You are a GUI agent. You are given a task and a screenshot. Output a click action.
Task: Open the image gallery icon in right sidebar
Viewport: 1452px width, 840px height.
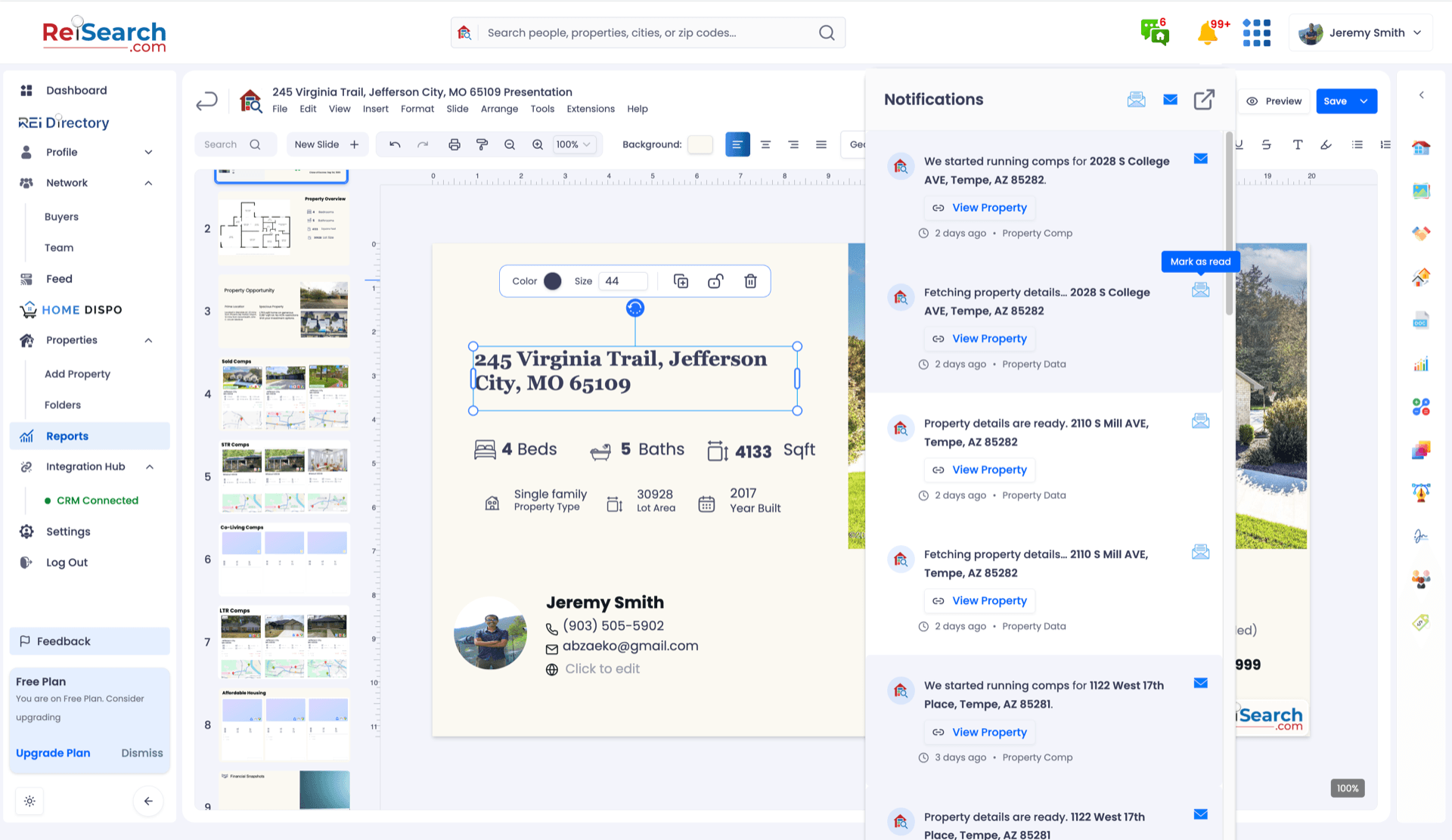click(1421, 191)
